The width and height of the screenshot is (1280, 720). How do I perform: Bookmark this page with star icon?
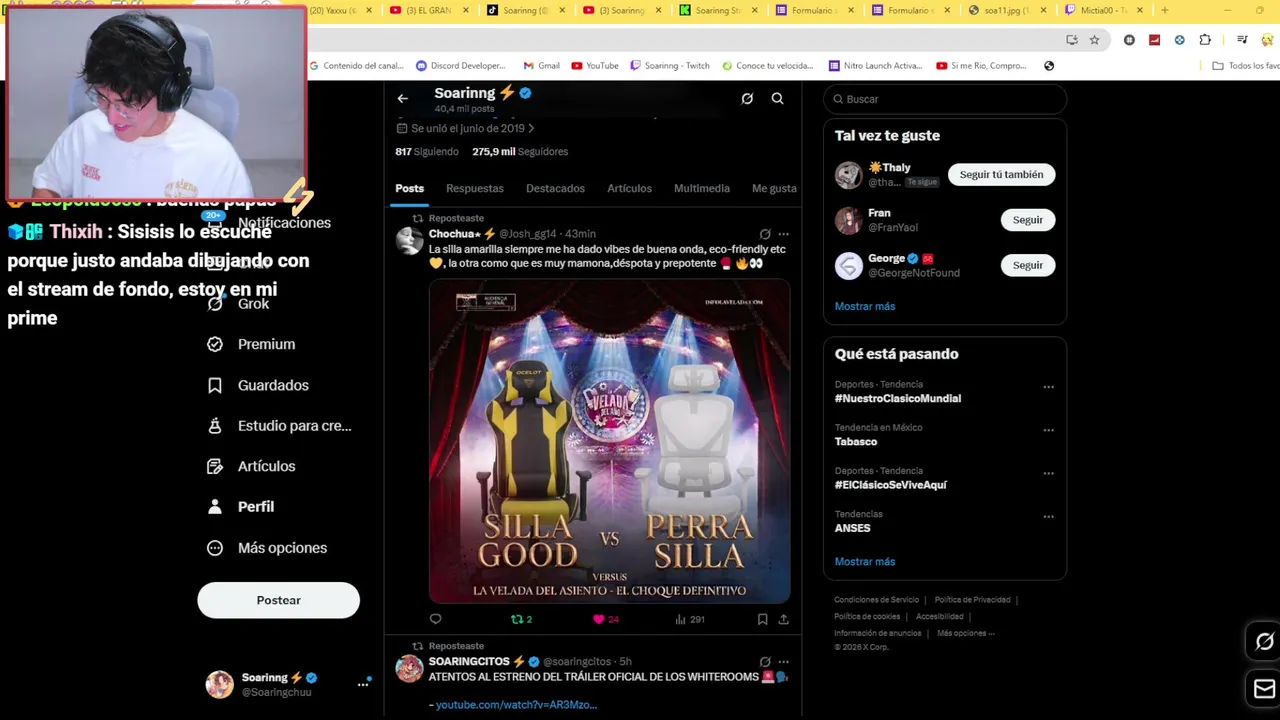pyautogui.click(x=1094, y=40)
